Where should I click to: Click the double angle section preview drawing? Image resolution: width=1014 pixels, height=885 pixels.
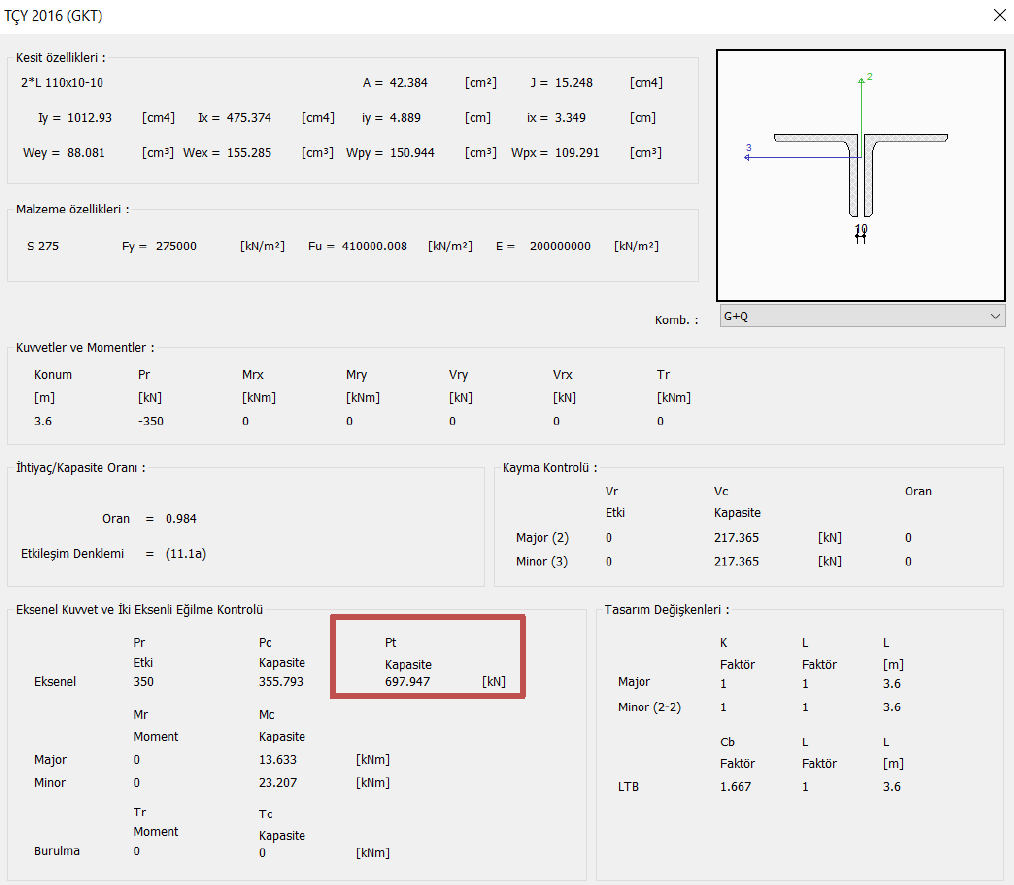(x=861, y=175)
